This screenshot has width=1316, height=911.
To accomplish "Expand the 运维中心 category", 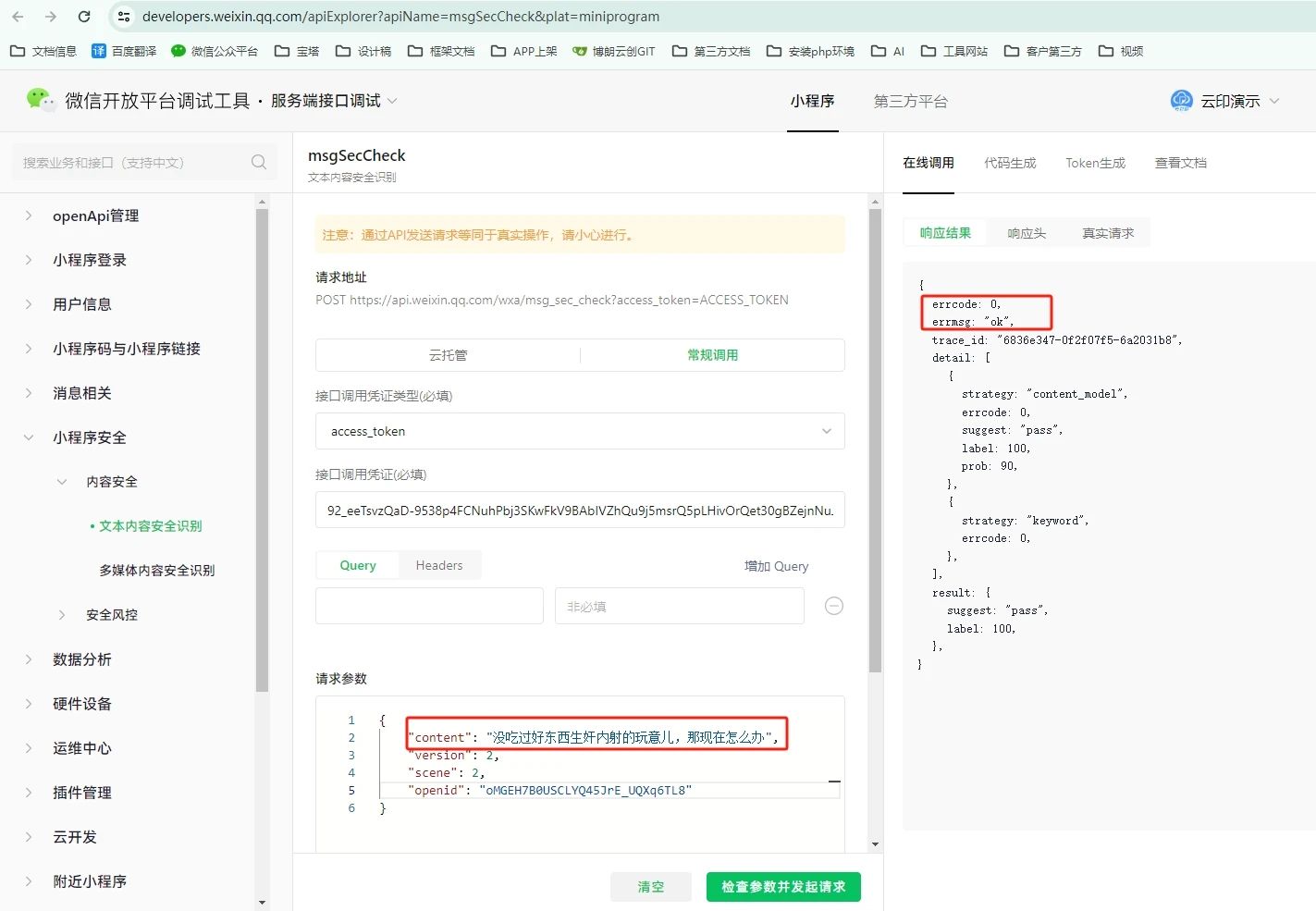I will click(29, 748).
